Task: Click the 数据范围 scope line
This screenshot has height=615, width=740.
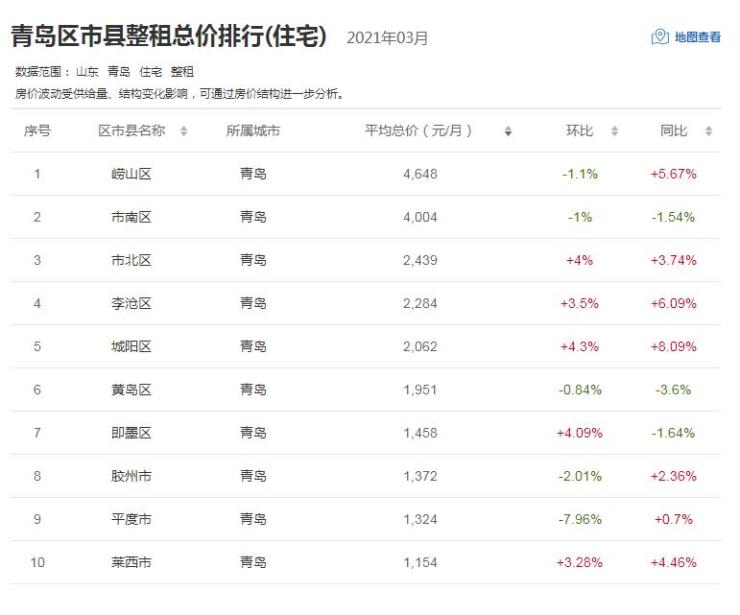Action: point(104,72)
